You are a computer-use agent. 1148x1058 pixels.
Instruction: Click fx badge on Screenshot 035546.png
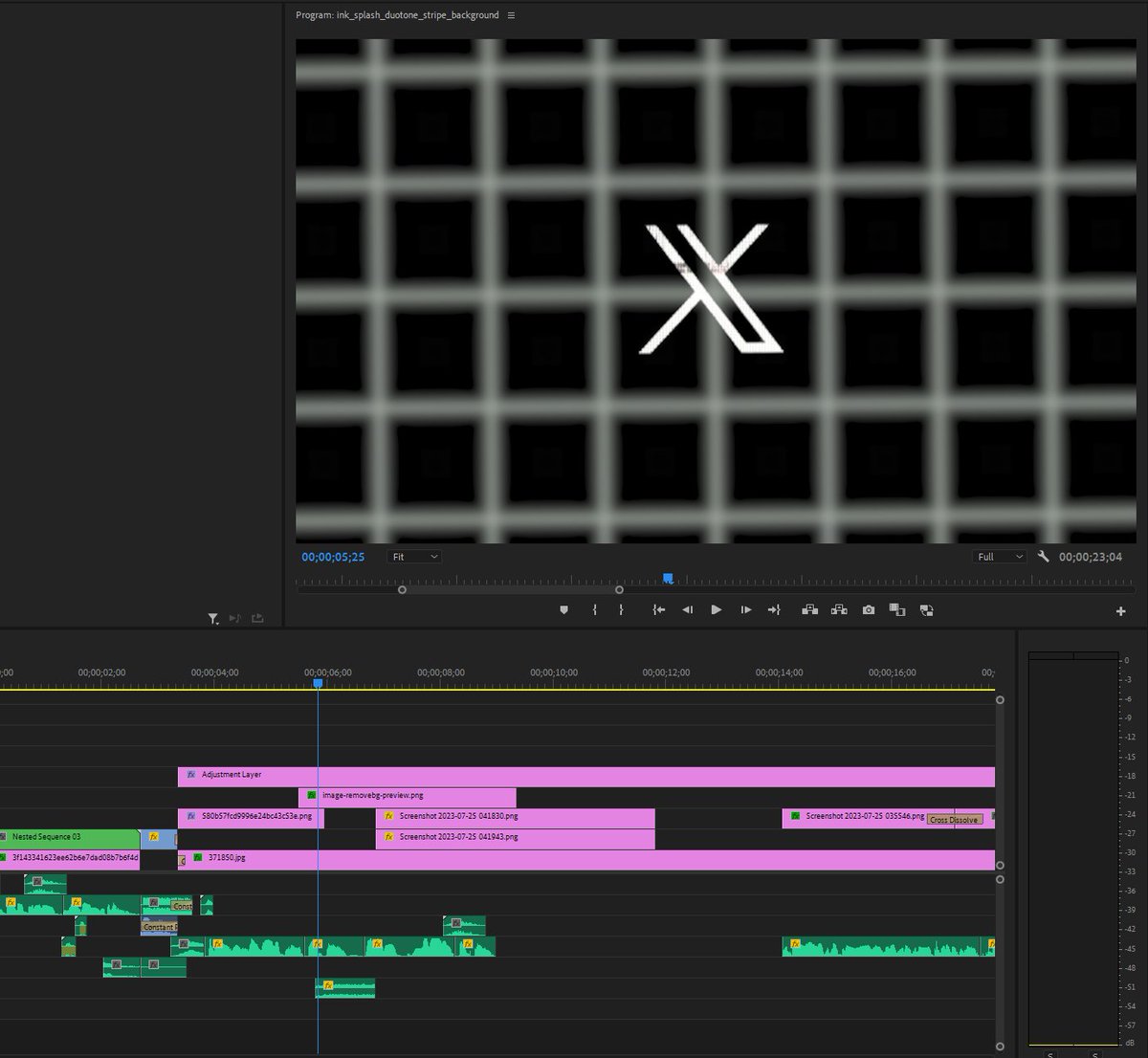tap(795, 816)
